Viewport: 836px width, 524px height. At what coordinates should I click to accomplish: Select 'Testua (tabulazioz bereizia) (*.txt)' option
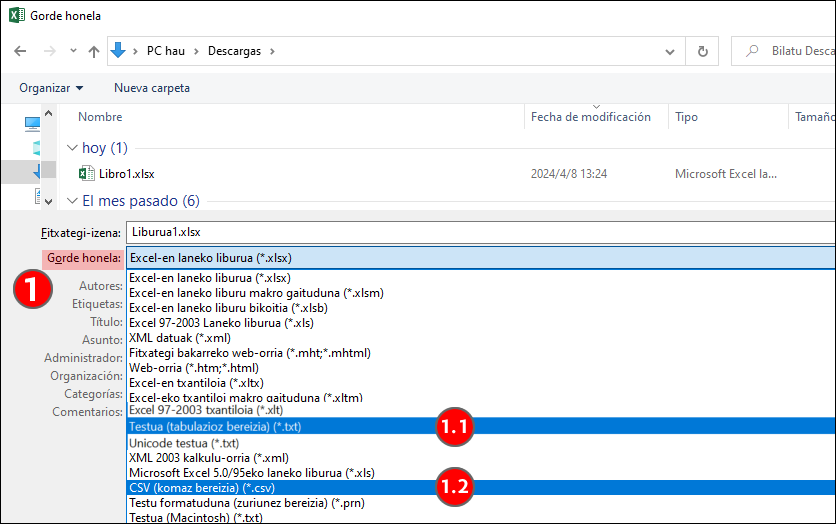(x=215, y=427)
